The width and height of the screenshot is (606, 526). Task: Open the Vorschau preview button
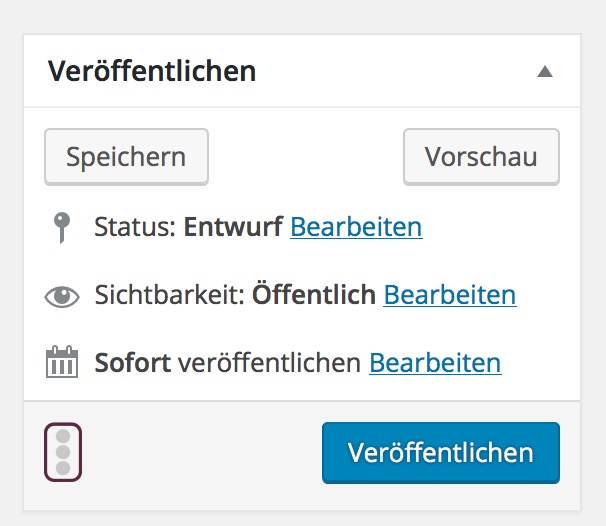tap(481, 157)
